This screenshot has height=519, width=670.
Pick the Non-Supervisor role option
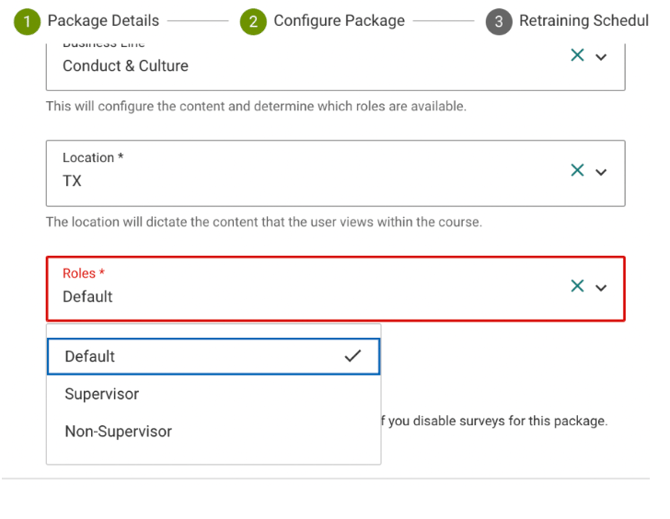pos(213,431)
